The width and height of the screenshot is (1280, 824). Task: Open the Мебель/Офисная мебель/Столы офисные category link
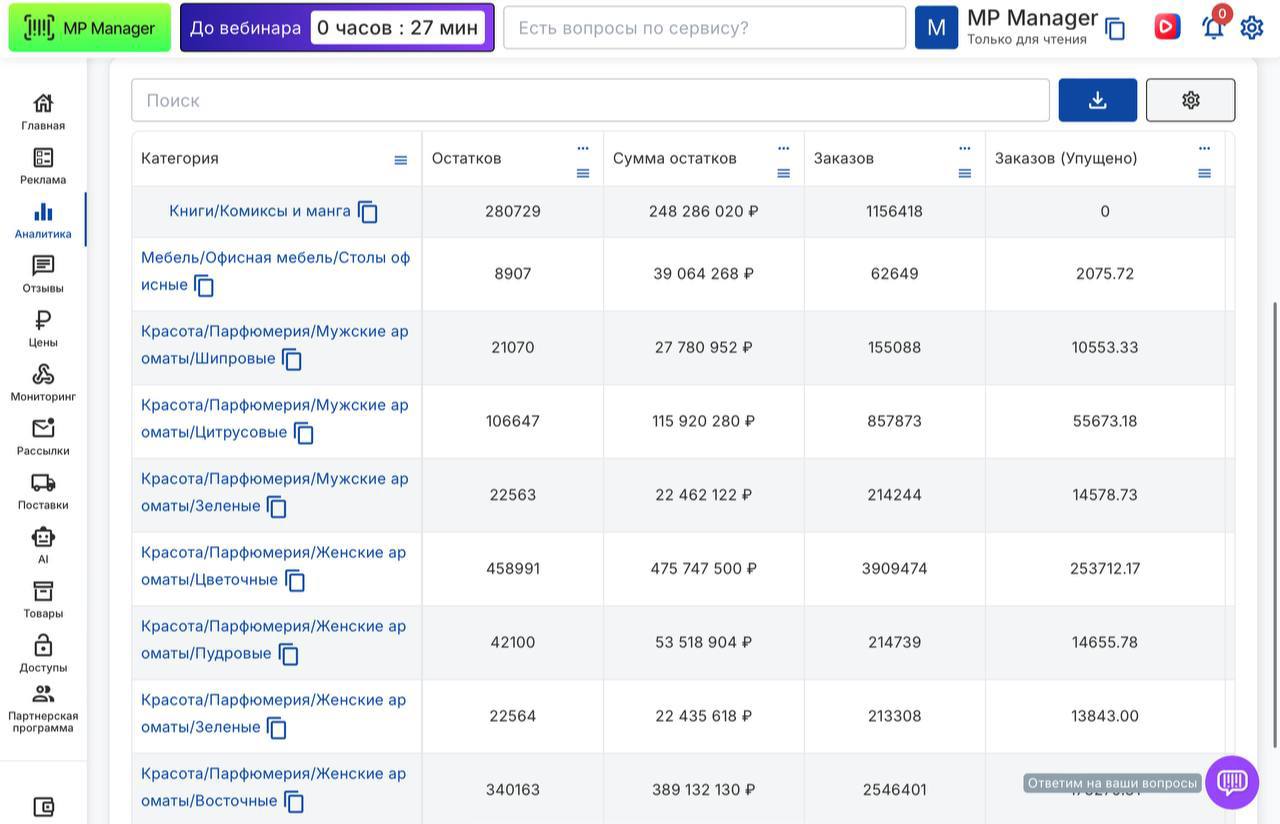(x=275, y=258)
